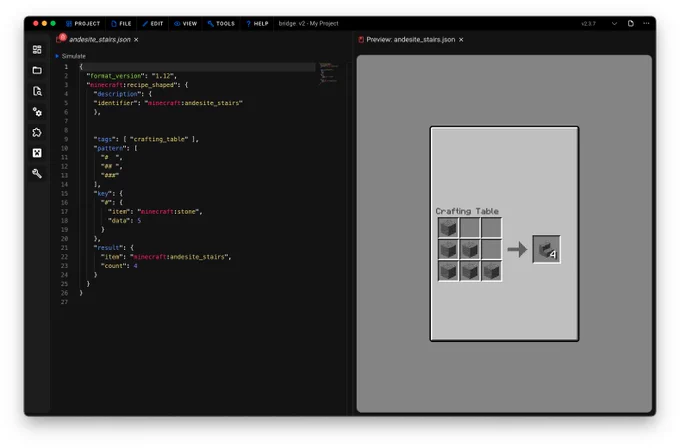Click the empty middle-right crafting grid slot

491,249
